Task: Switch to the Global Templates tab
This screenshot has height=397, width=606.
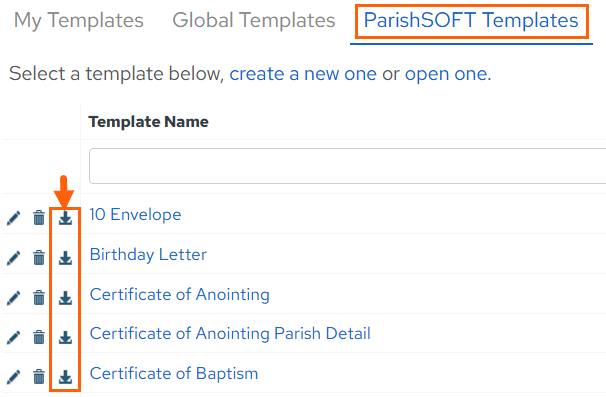Action: tap(254, 20)
